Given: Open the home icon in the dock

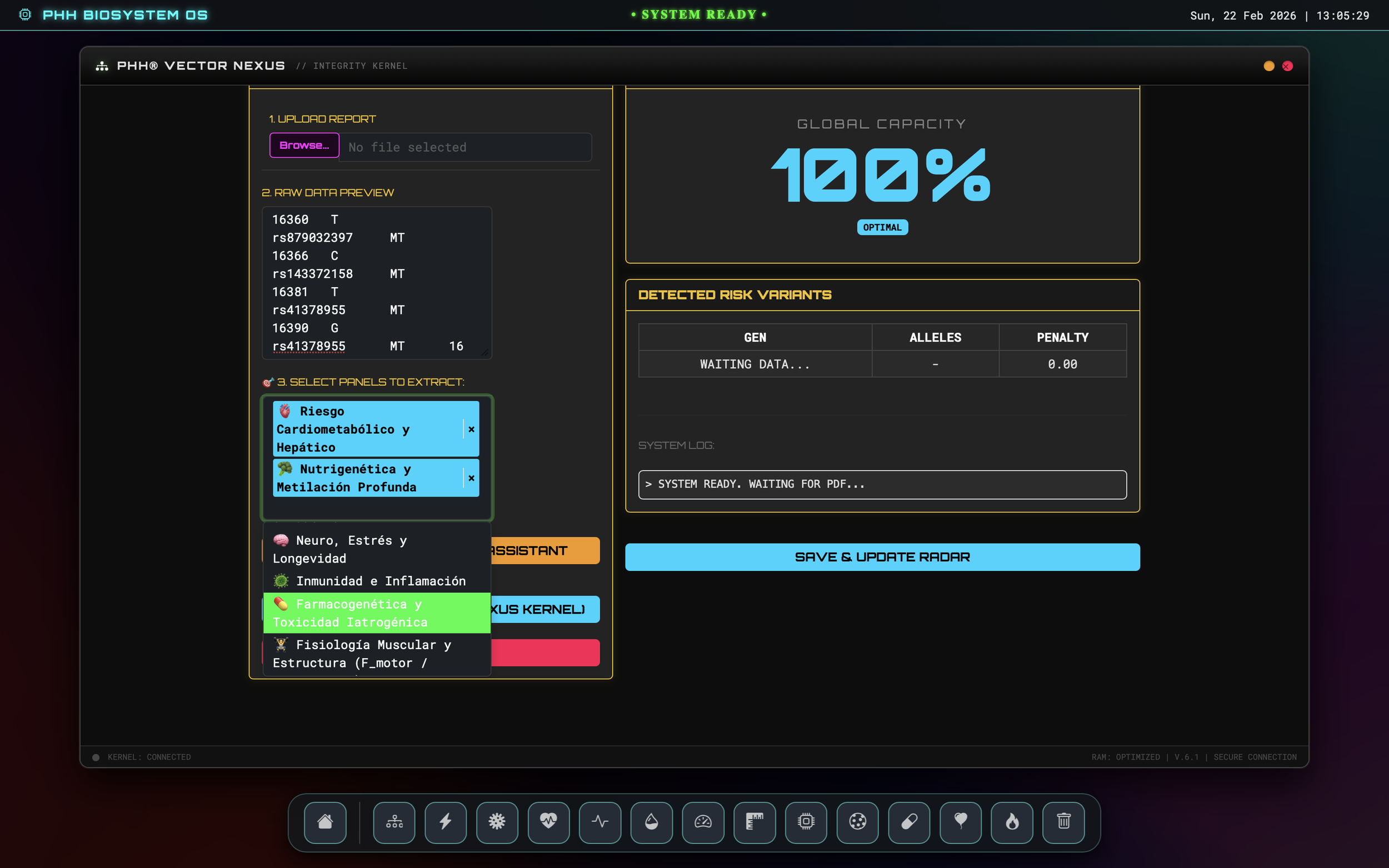Looking at the screenshot, I should (x=325, y=821).
